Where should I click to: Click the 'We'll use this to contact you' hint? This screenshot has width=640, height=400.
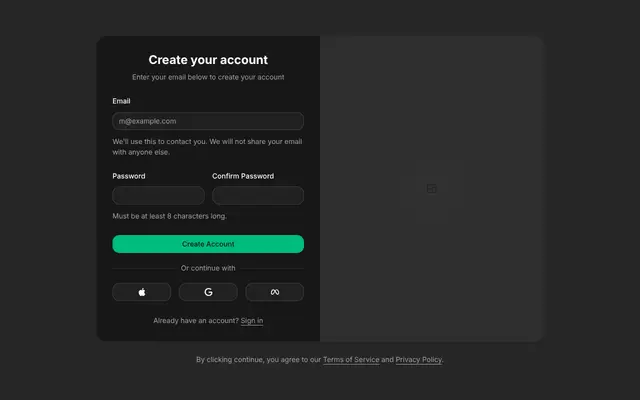tap(207, 147)
